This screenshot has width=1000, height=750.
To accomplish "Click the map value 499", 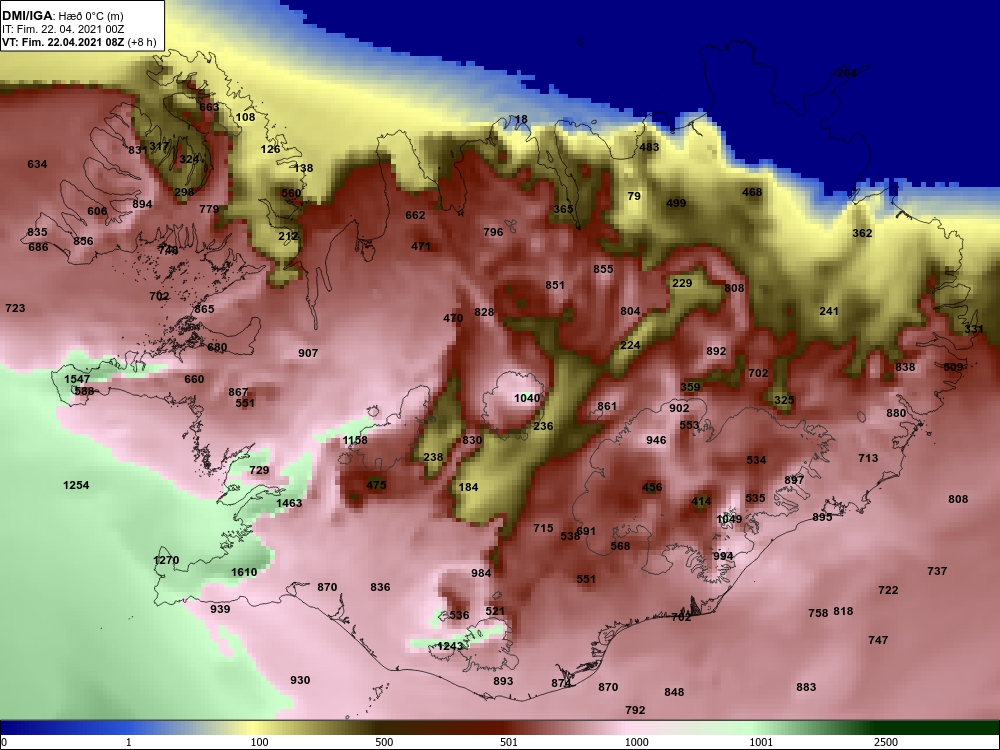I will 676,203.
